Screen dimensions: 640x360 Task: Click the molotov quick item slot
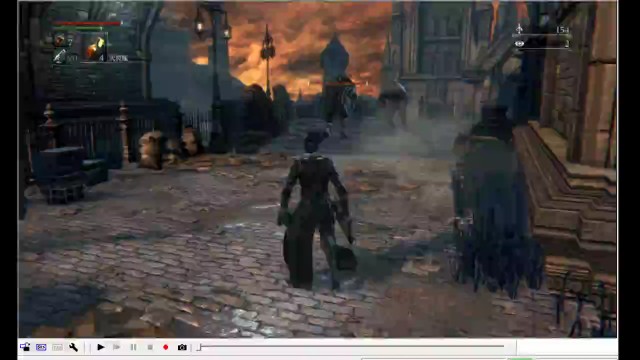coord(96,49)
